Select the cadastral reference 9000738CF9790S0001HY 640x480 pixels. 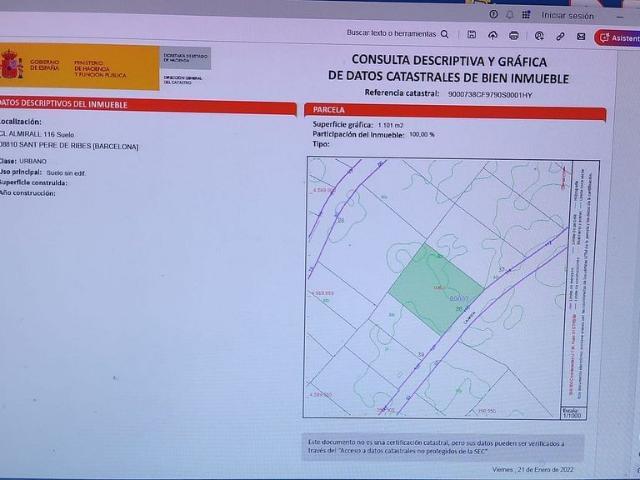coord(490,95)
